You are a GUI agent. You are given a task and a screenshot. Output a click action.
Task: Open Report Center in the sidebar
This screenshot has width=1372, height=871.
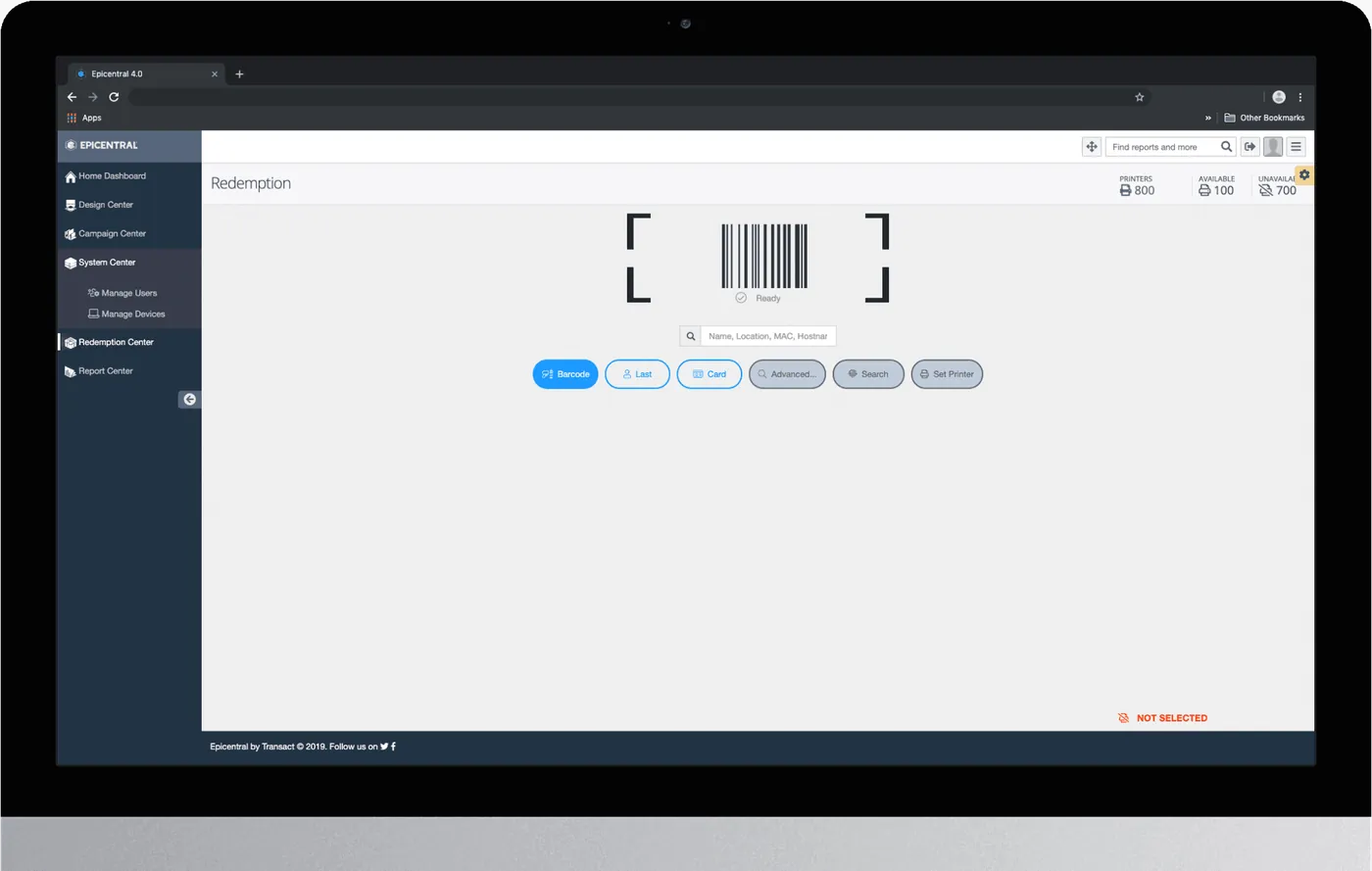(98, 371)
